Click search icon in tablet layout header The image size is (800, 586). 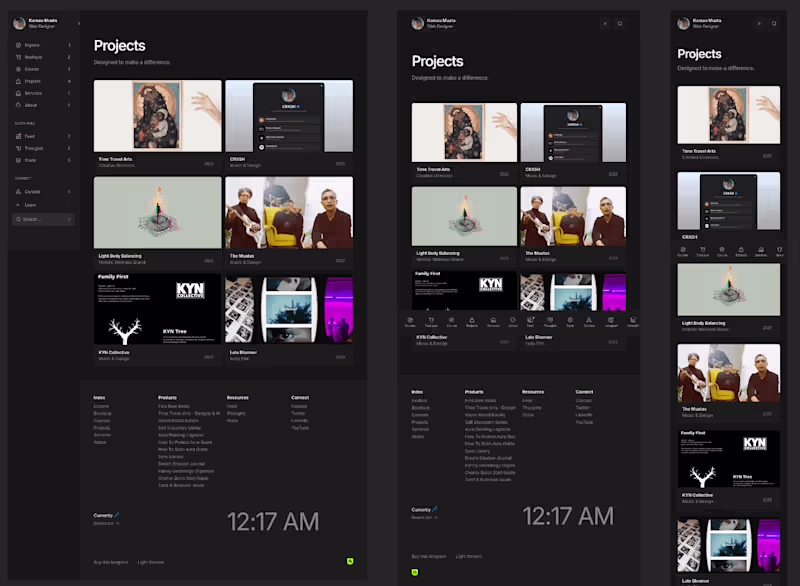click(x=620, y=23)
